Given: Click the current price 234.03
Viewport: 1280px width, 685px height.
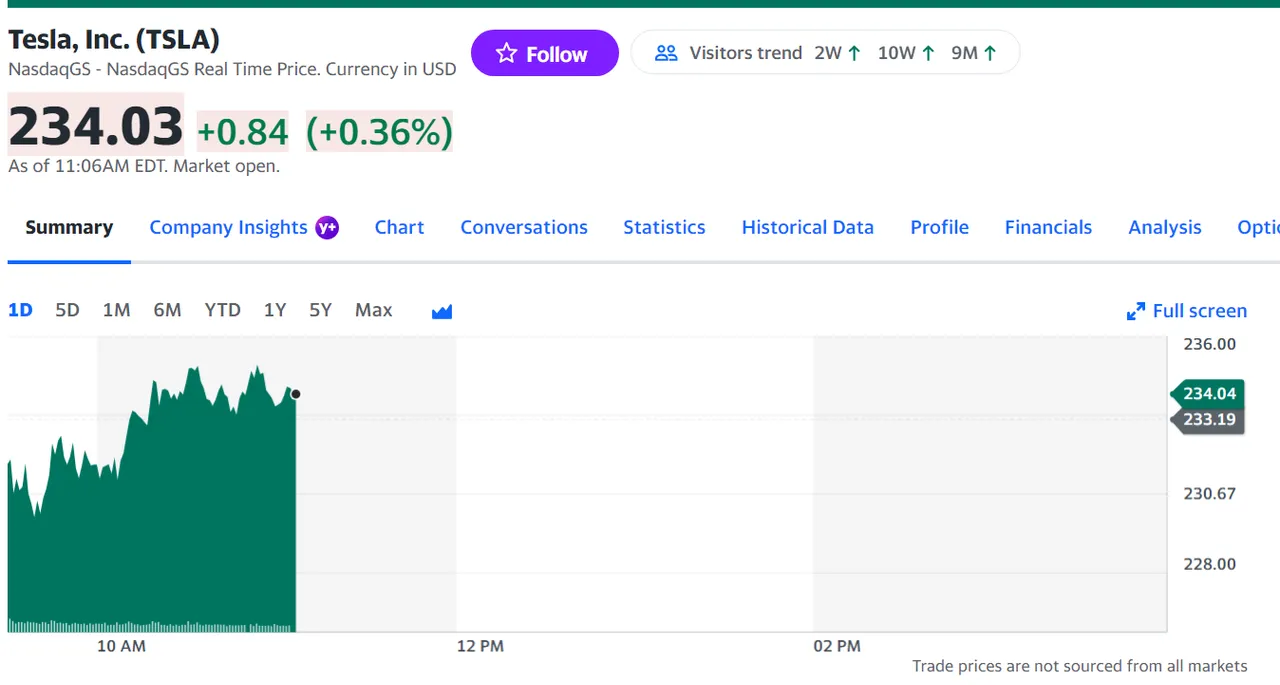Looking at the screenshot, I should click(96, 127).
